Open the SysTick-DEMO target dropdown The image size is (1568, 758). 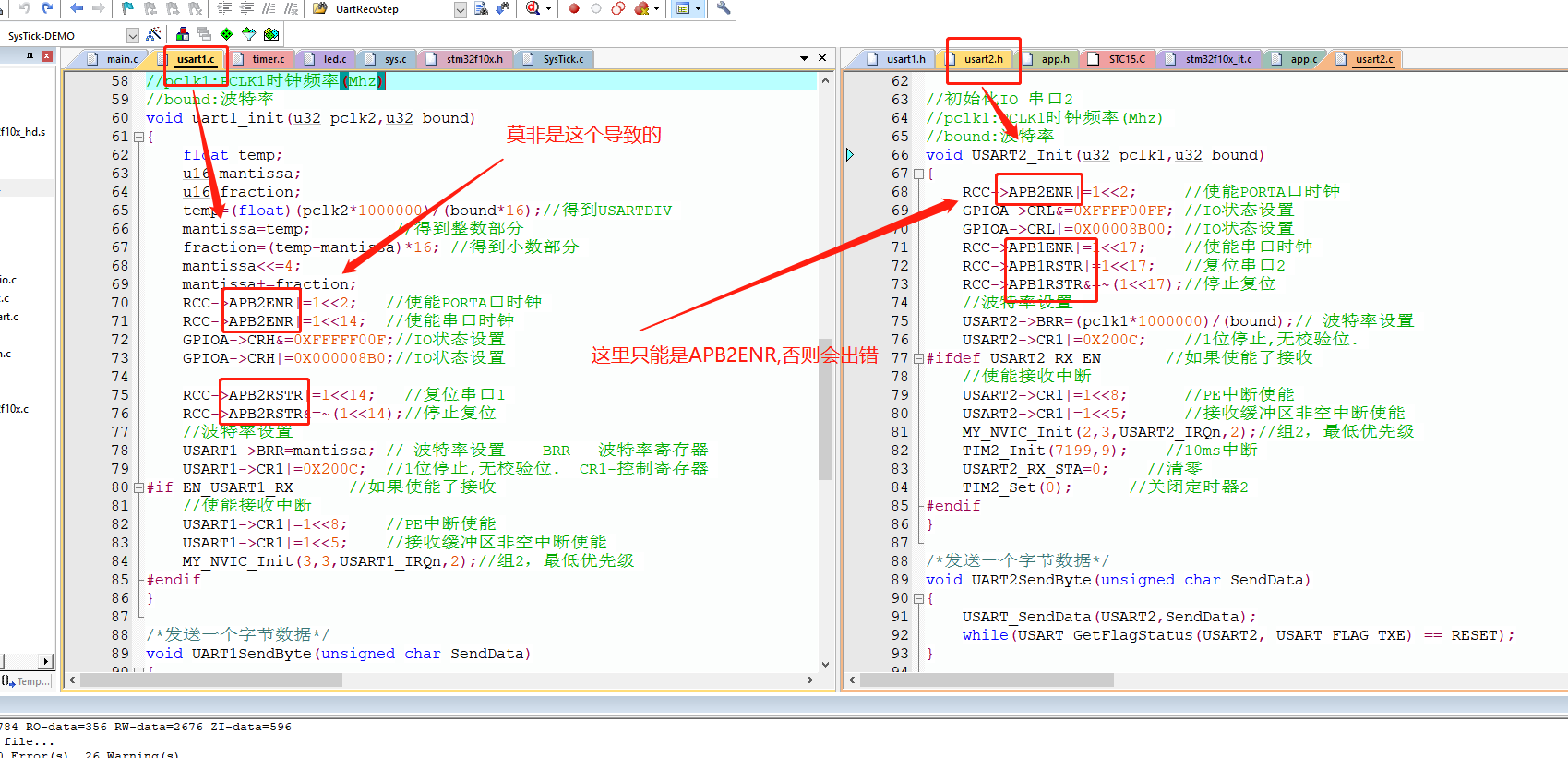pos(132,35)
